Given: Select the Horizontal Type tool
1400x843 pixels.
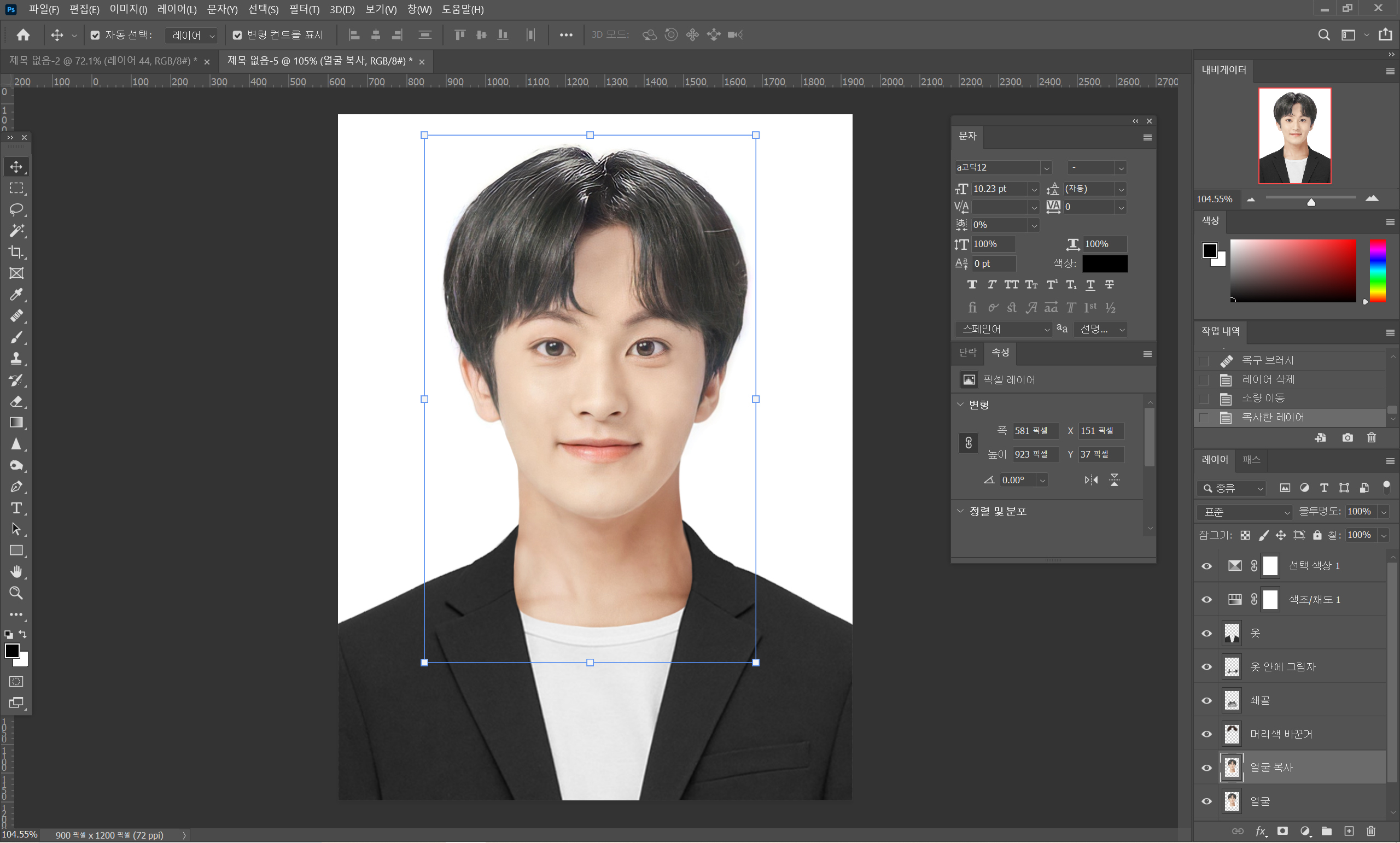Looking at the screenshot, I should [x=16, y=508].
